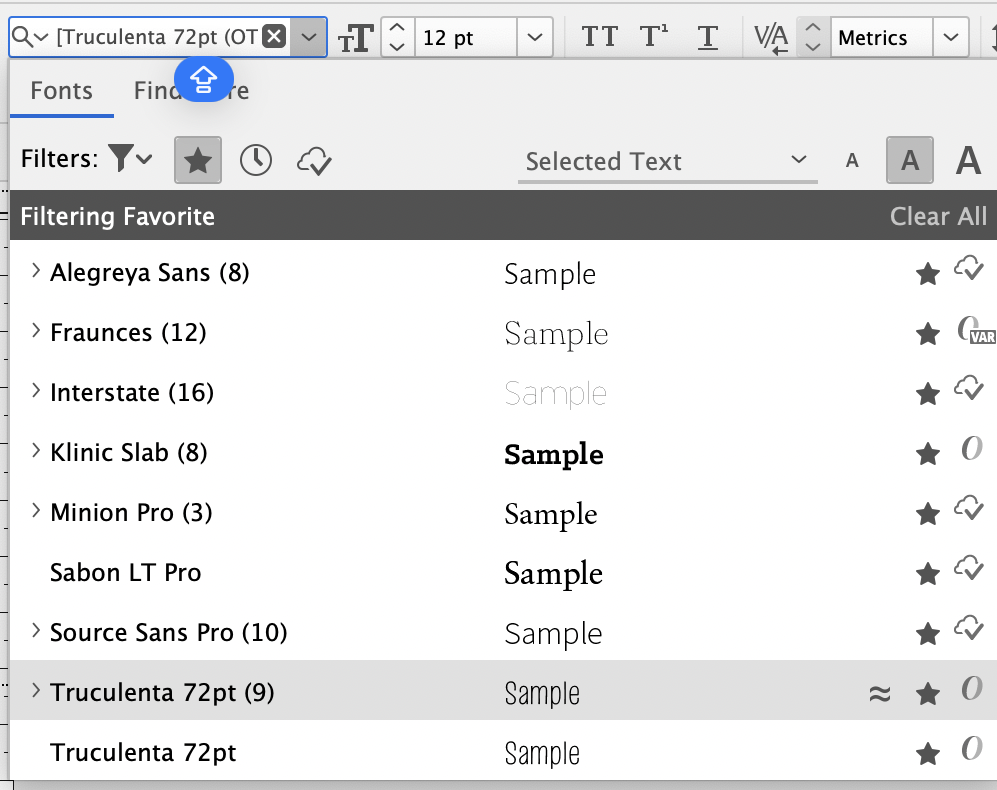
Task: Click Interstate light Sample preview
Action: [556, 394]
